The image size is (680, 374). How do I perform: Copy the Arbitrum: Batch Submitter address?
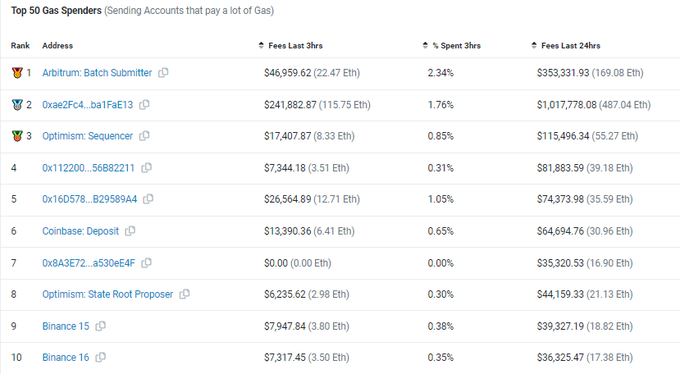tap(163, 73)
